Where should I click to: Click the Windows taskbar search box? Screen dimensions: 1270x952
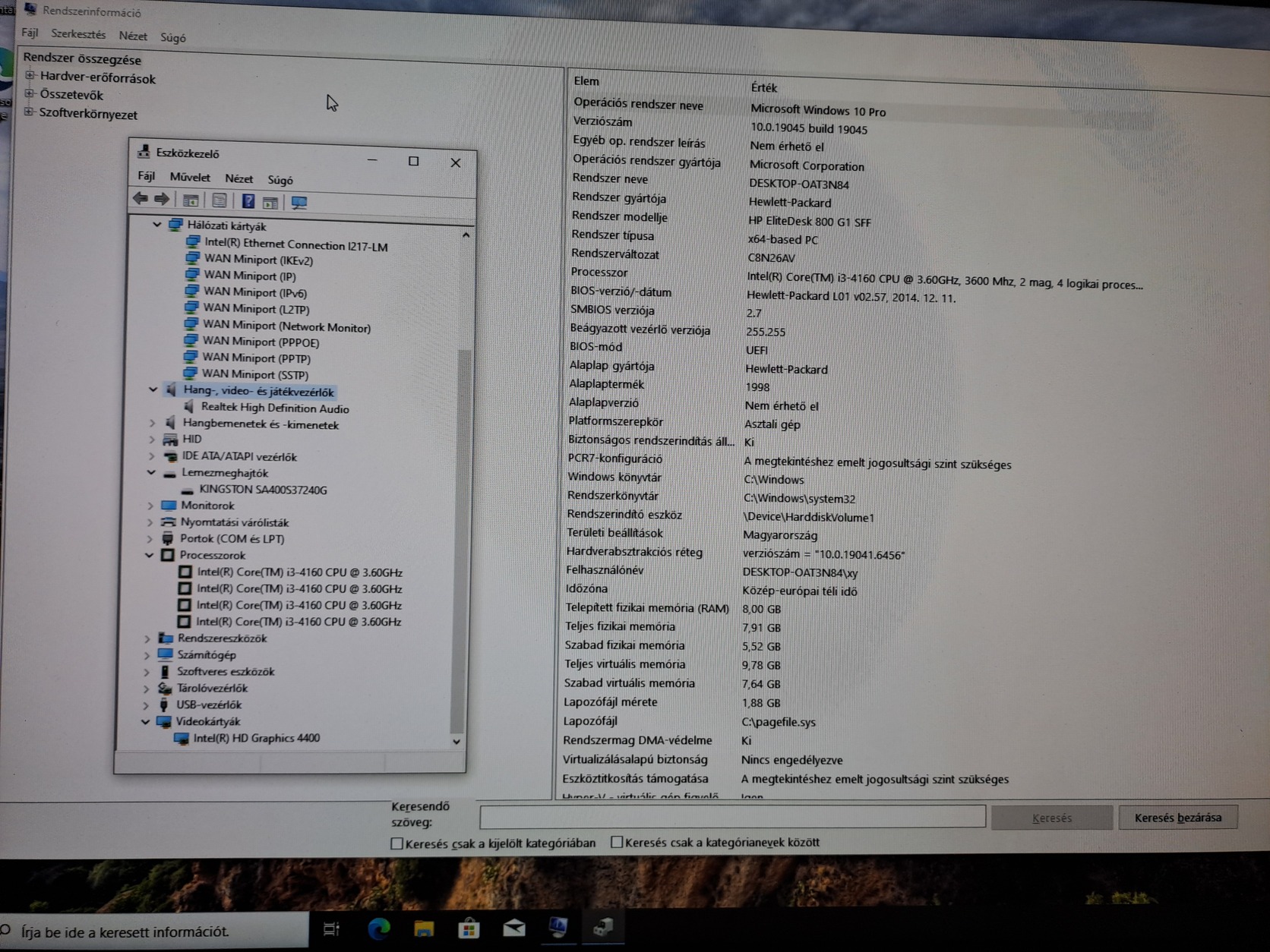click(154, 932)
